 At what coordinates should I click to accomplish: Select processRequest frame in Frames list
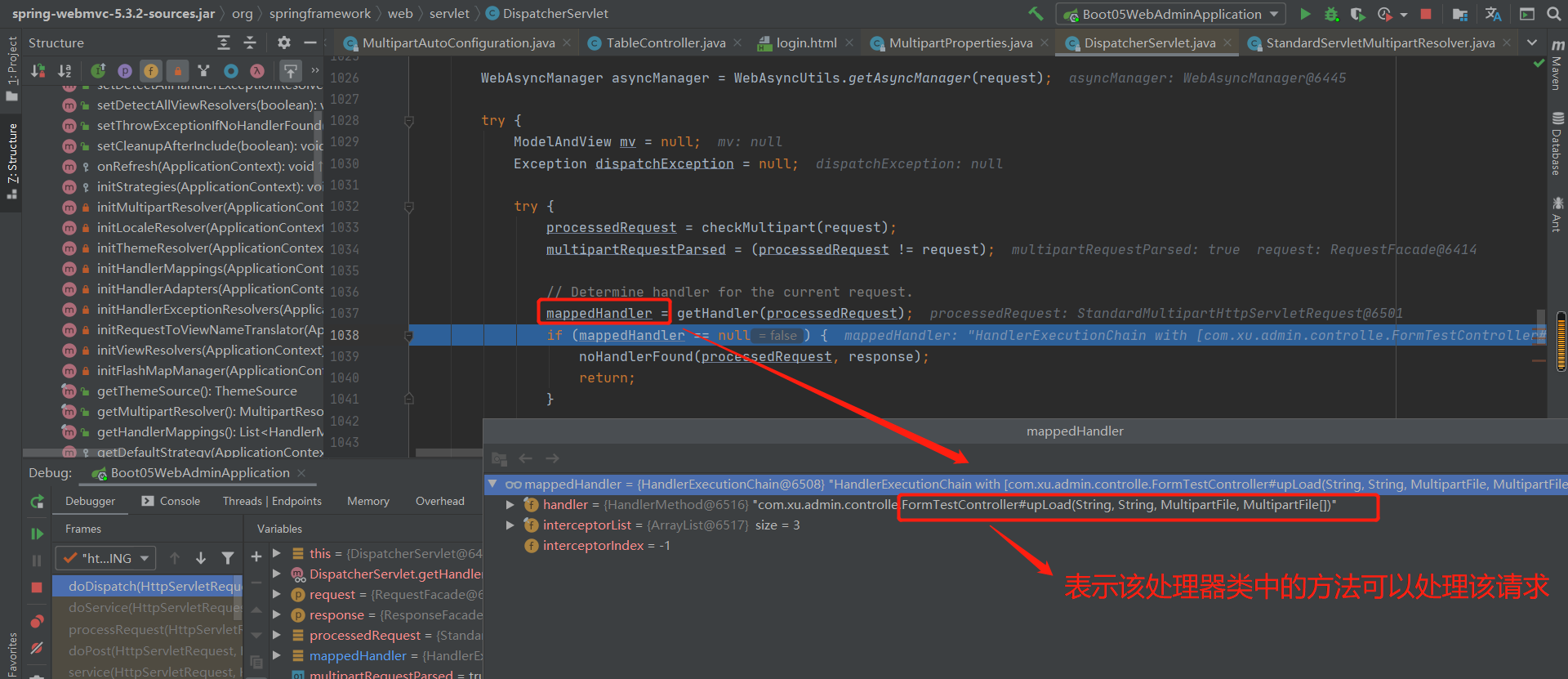pyautogui.click(x=147, y=629)
